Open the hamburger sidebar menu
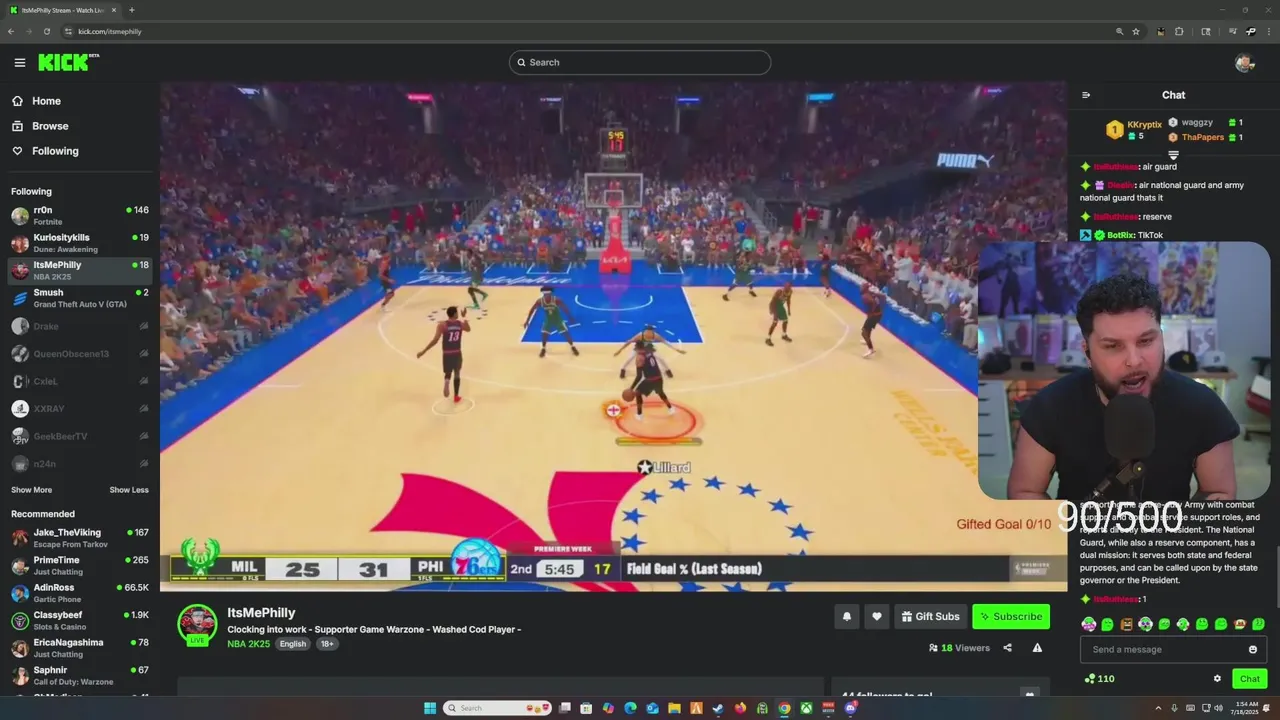Image resolution: width=1280 pixels, height=720 pixels. tap(19, 62)
